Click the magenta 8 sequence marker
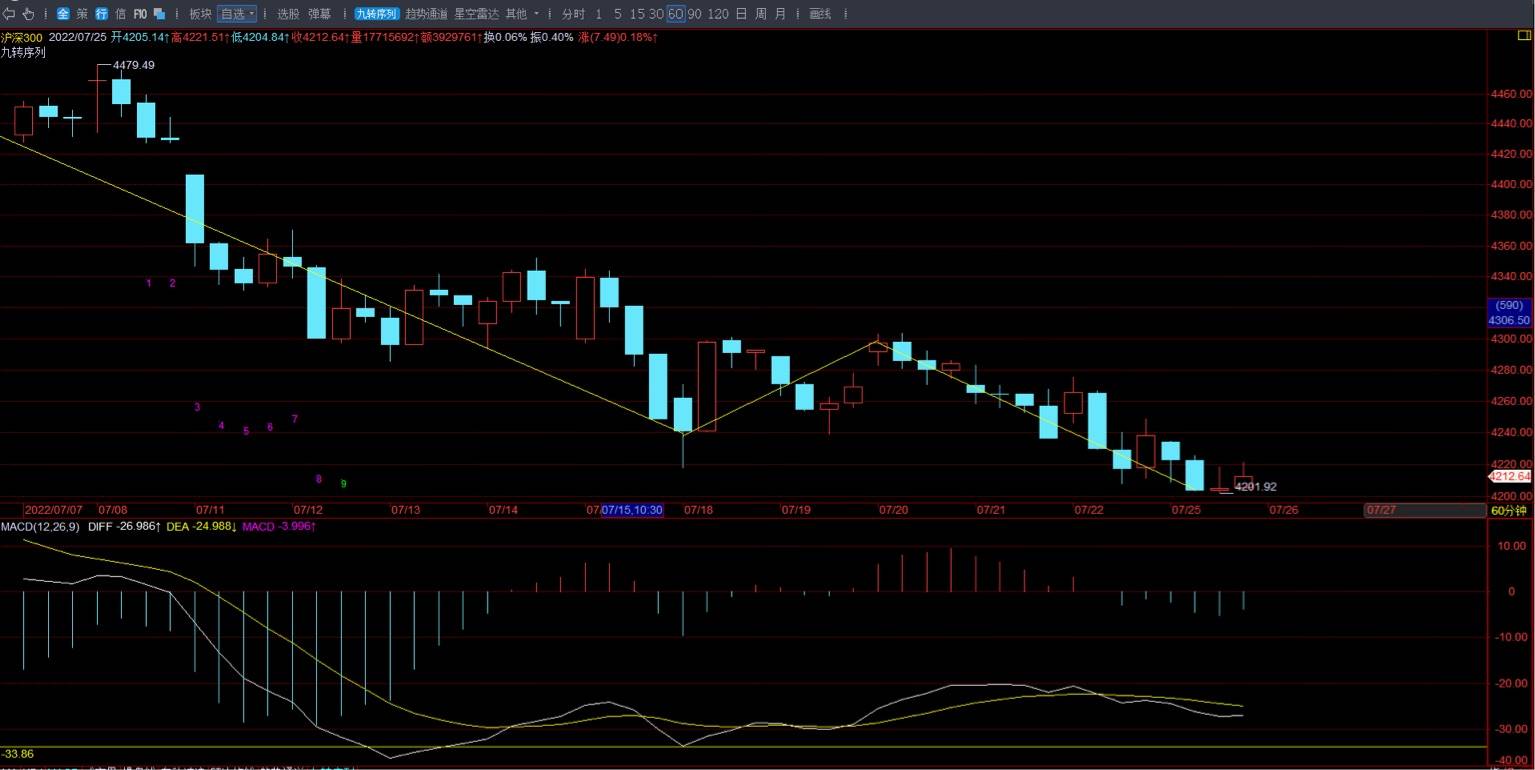 click(319, 479)
